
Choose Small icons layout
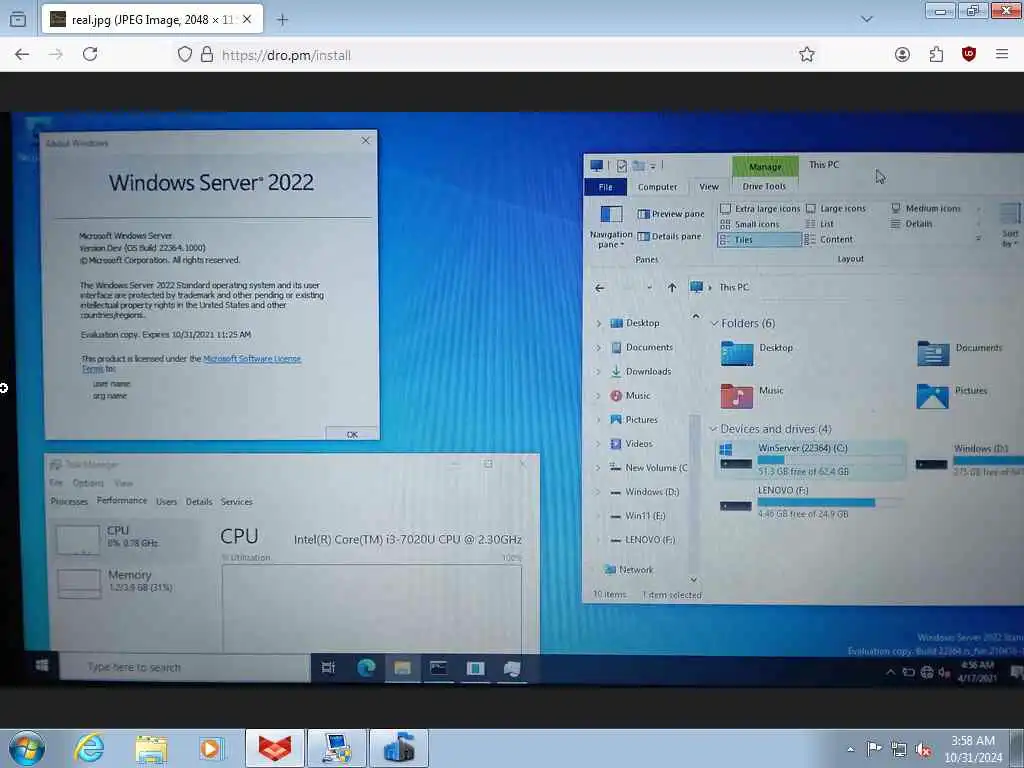749,224
